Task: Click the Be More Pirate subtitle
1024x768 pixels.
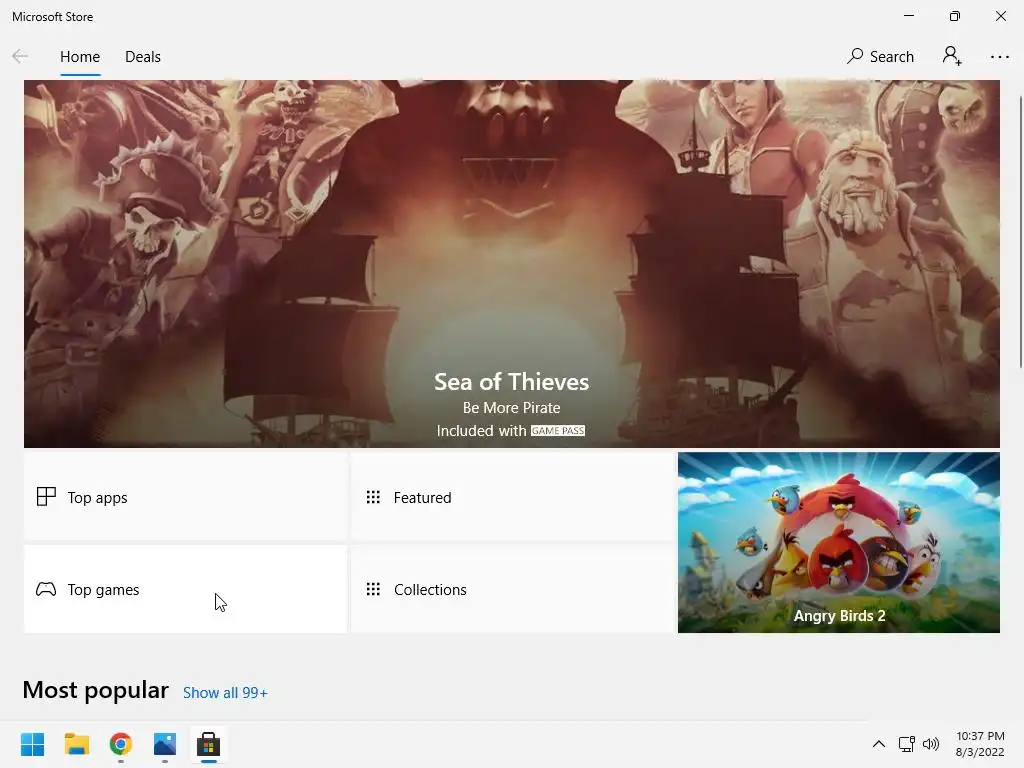Action: pyautogui.click(x=511, y=408)
